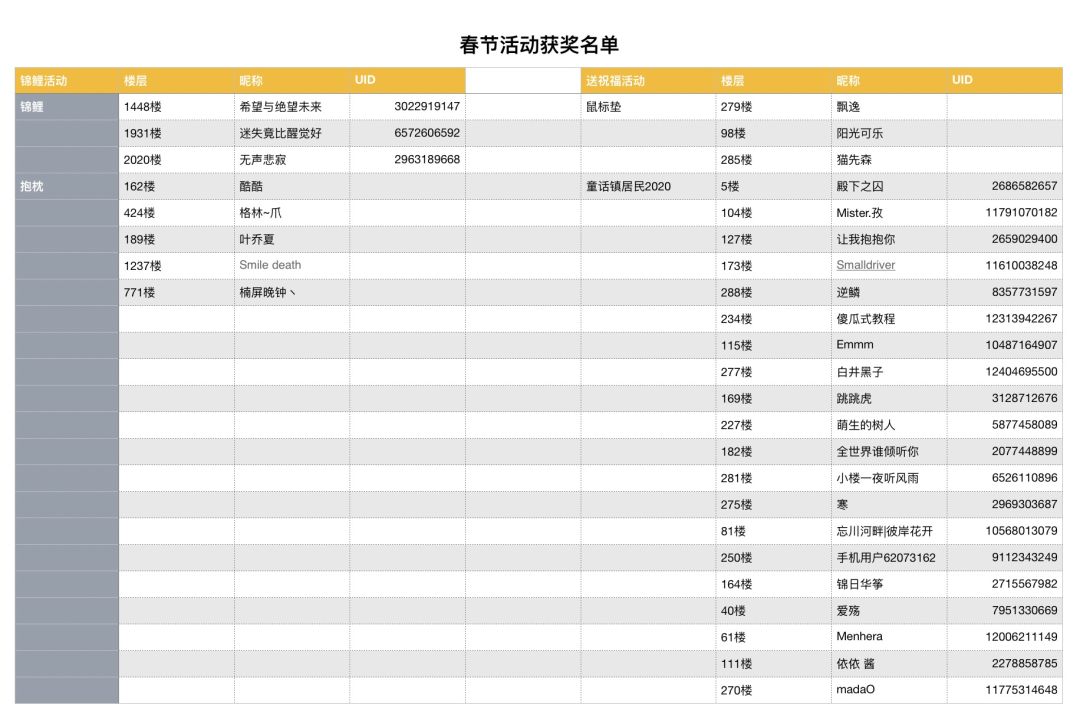Viewport: 1080px width, 718px height.
Task: Click the title 春节活动获奖名单
Action: tap(539, 45)
